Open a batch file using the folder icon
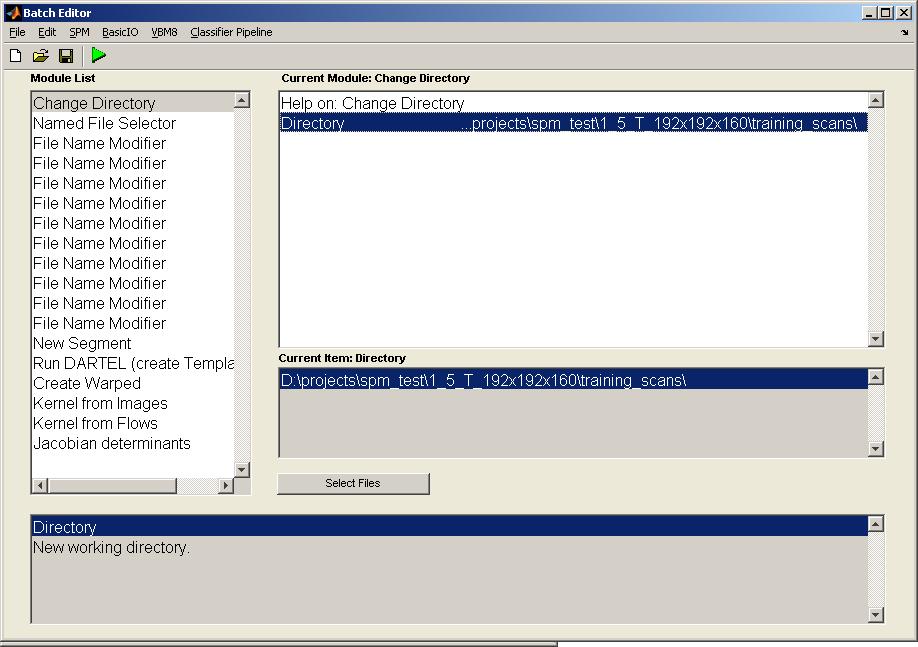The image size is (918, 647). click(x=40, y=56)
